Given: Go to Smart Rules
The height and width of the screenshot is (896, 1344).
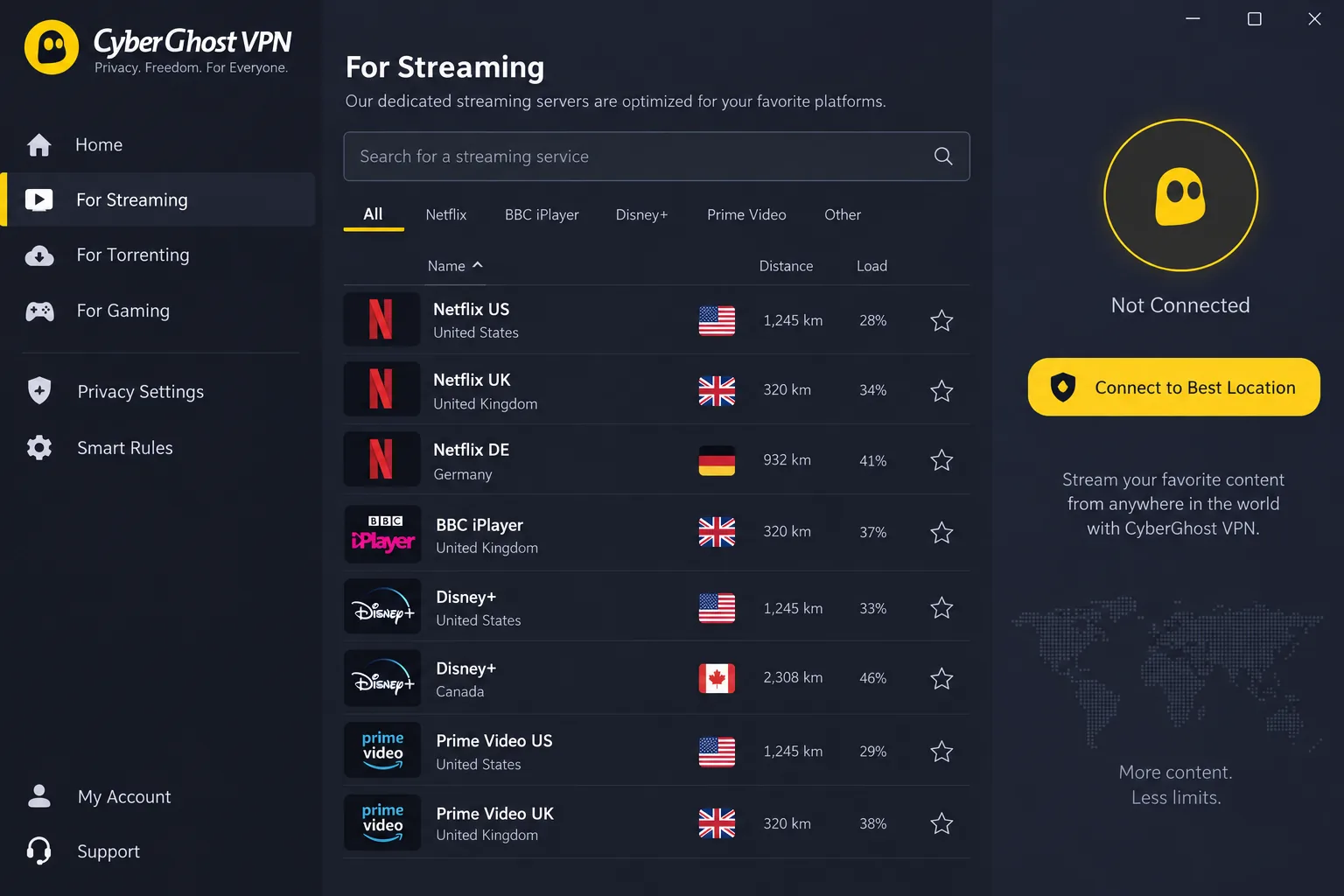Looking at the screenshot, I should (125, 448).
